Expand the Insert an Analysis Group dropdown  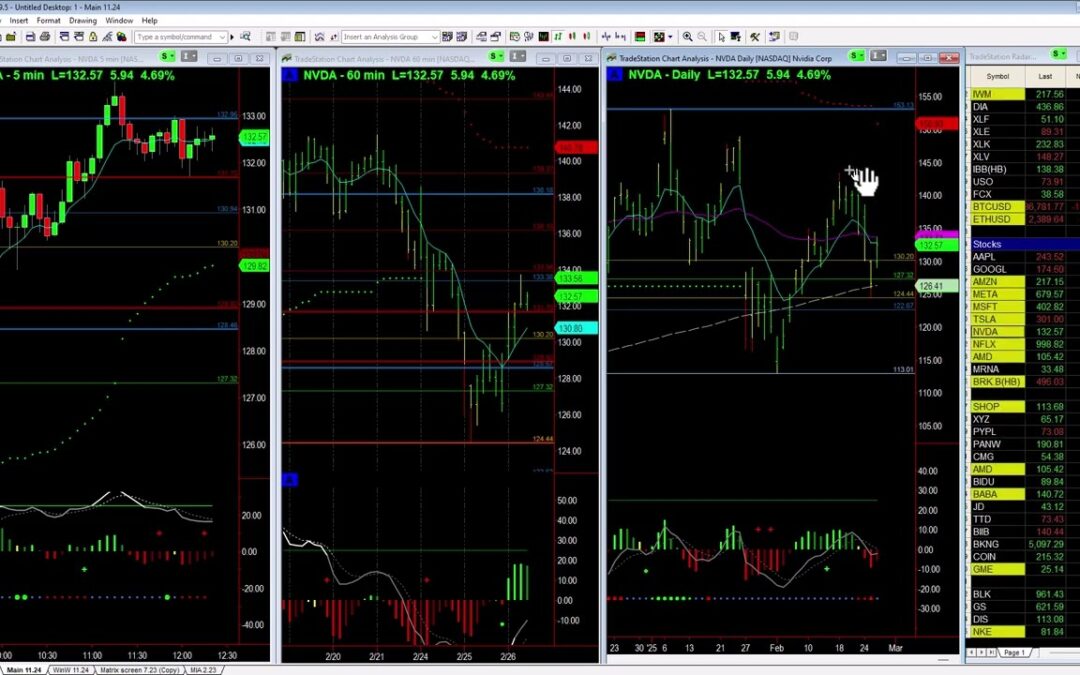[434, 37]
